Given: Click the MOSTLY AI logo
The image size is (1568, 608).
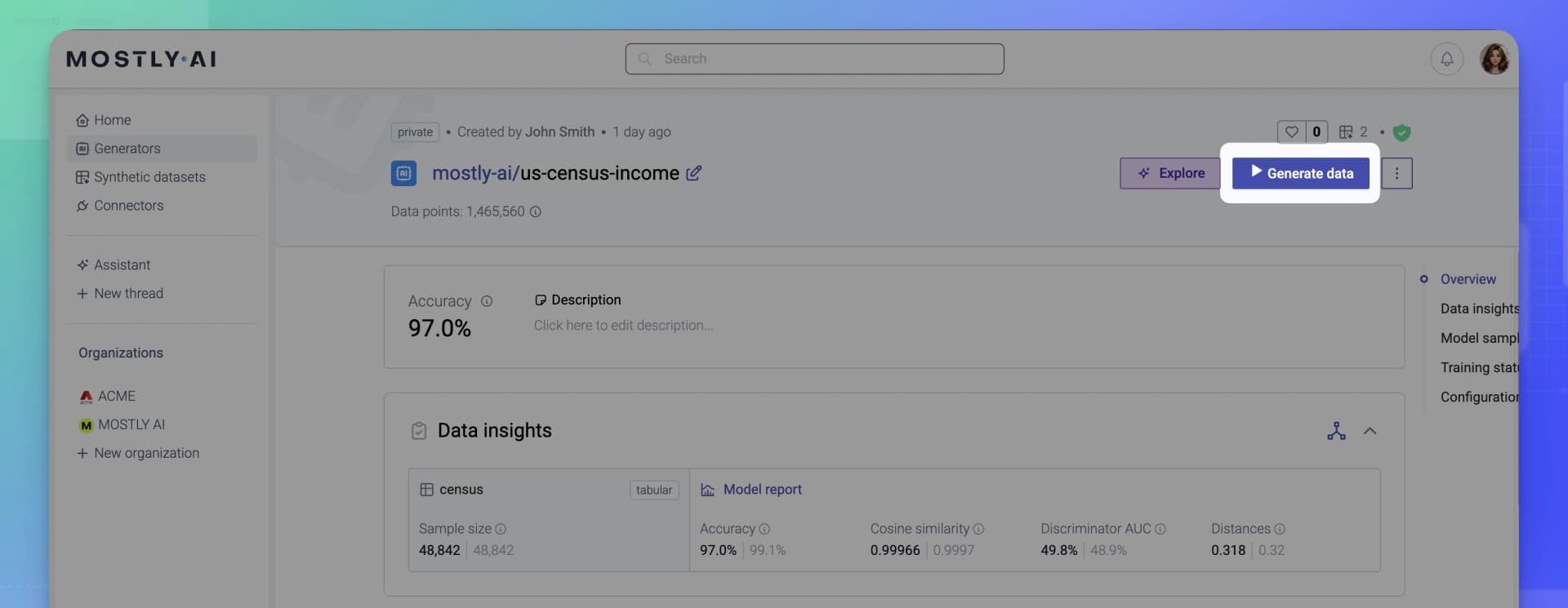Looking at the screenshot, I should click(141, 59).
